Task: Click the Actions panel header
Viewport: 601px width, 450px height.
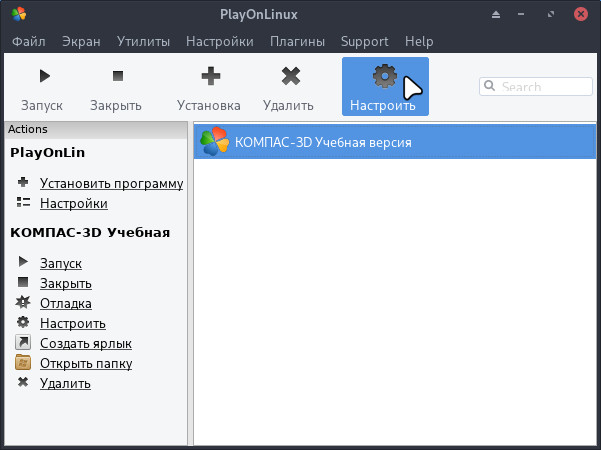Action: (x=95, y=130)
